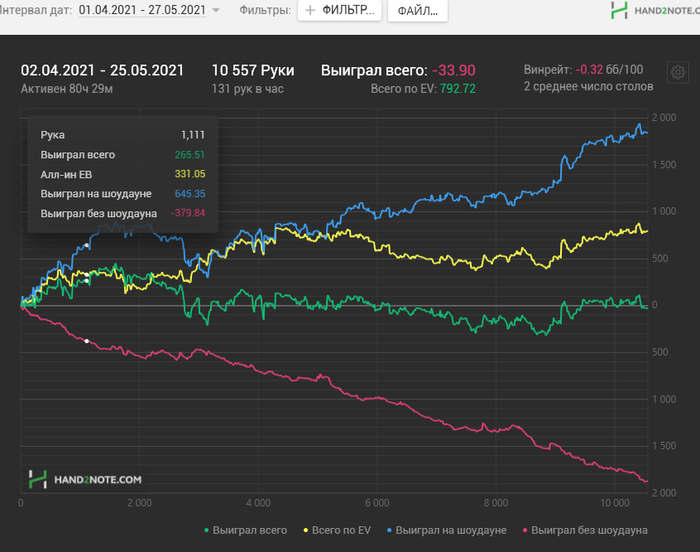Click the '10 557 Руки' hands count text
This screenshot has width=700, height=552.
pos(253,70)
